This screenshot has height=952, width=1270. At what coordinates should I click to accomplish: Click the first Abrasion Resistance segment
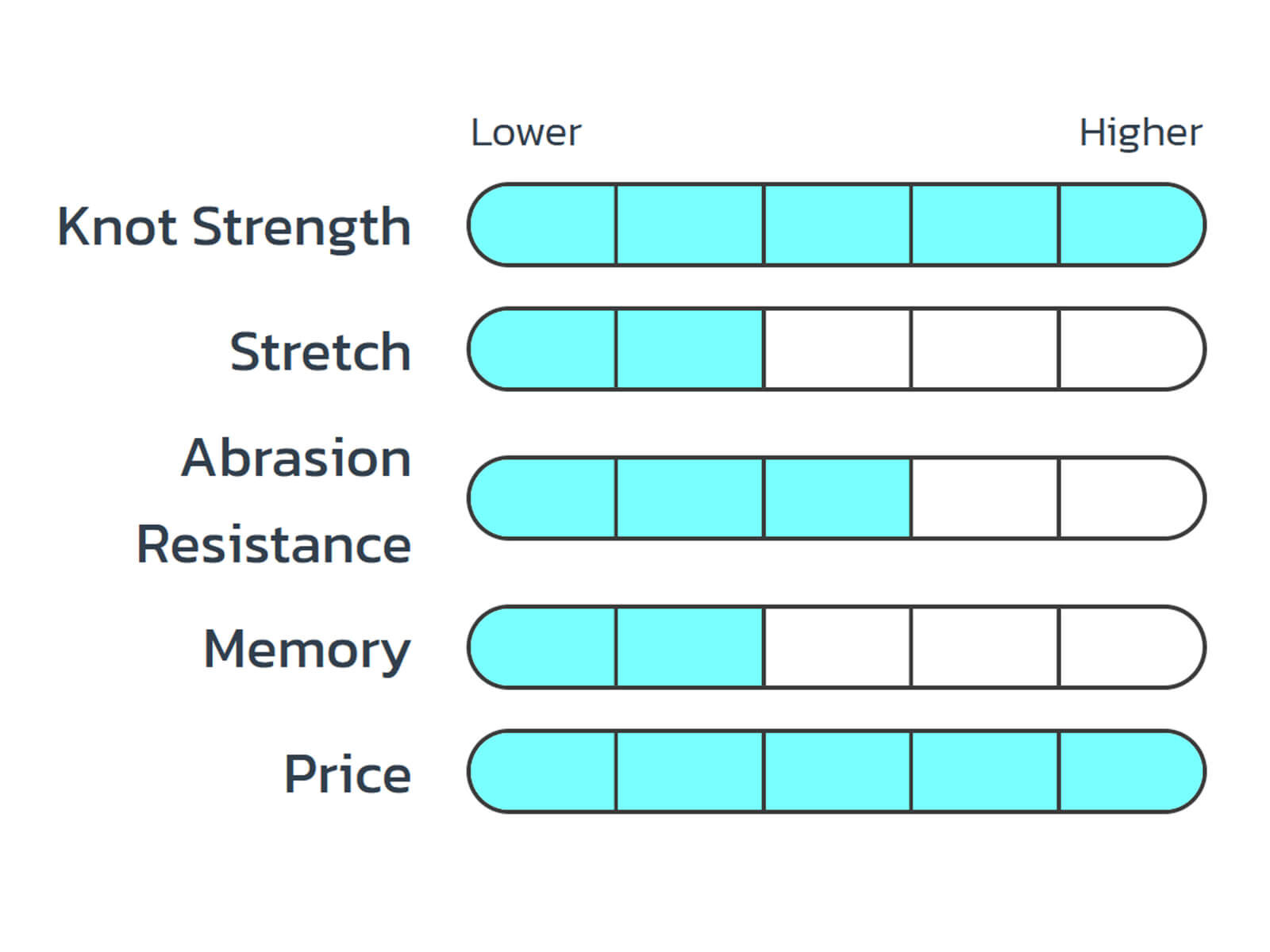542,498
